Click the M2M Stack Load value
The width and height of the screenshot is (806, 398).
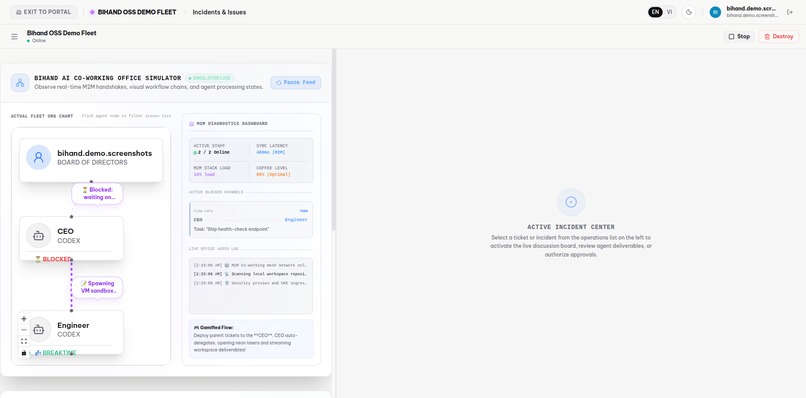[205, 174]
